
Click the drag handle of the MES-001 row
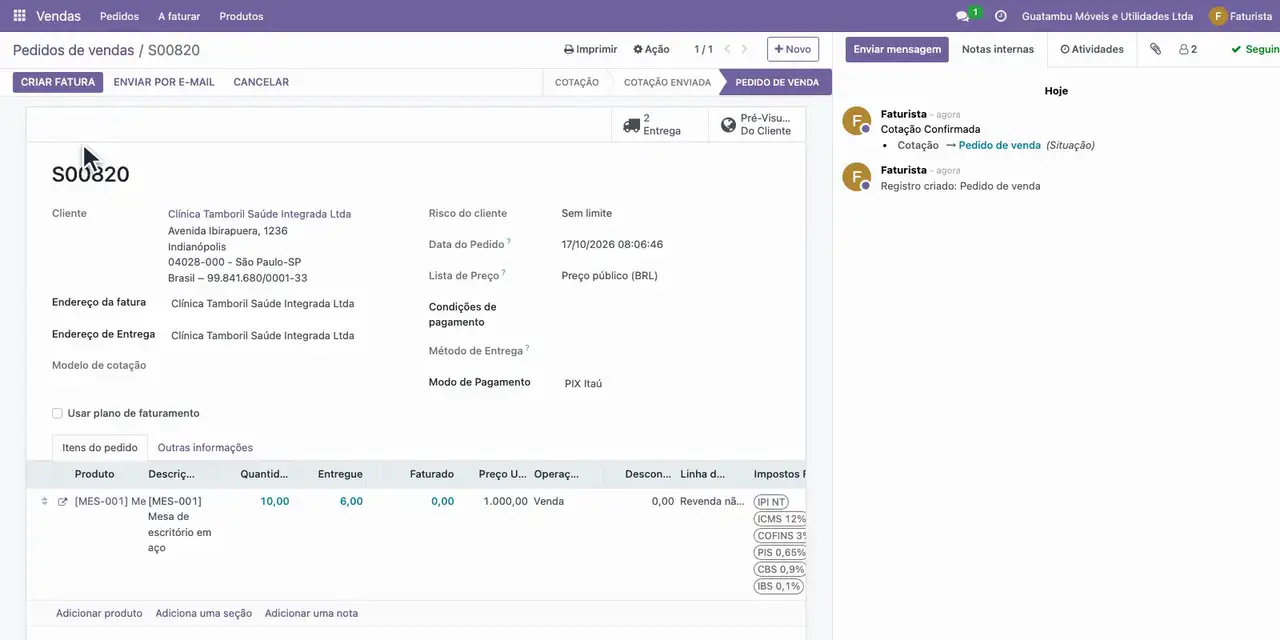pyautogui.click(x=44, y=501)
